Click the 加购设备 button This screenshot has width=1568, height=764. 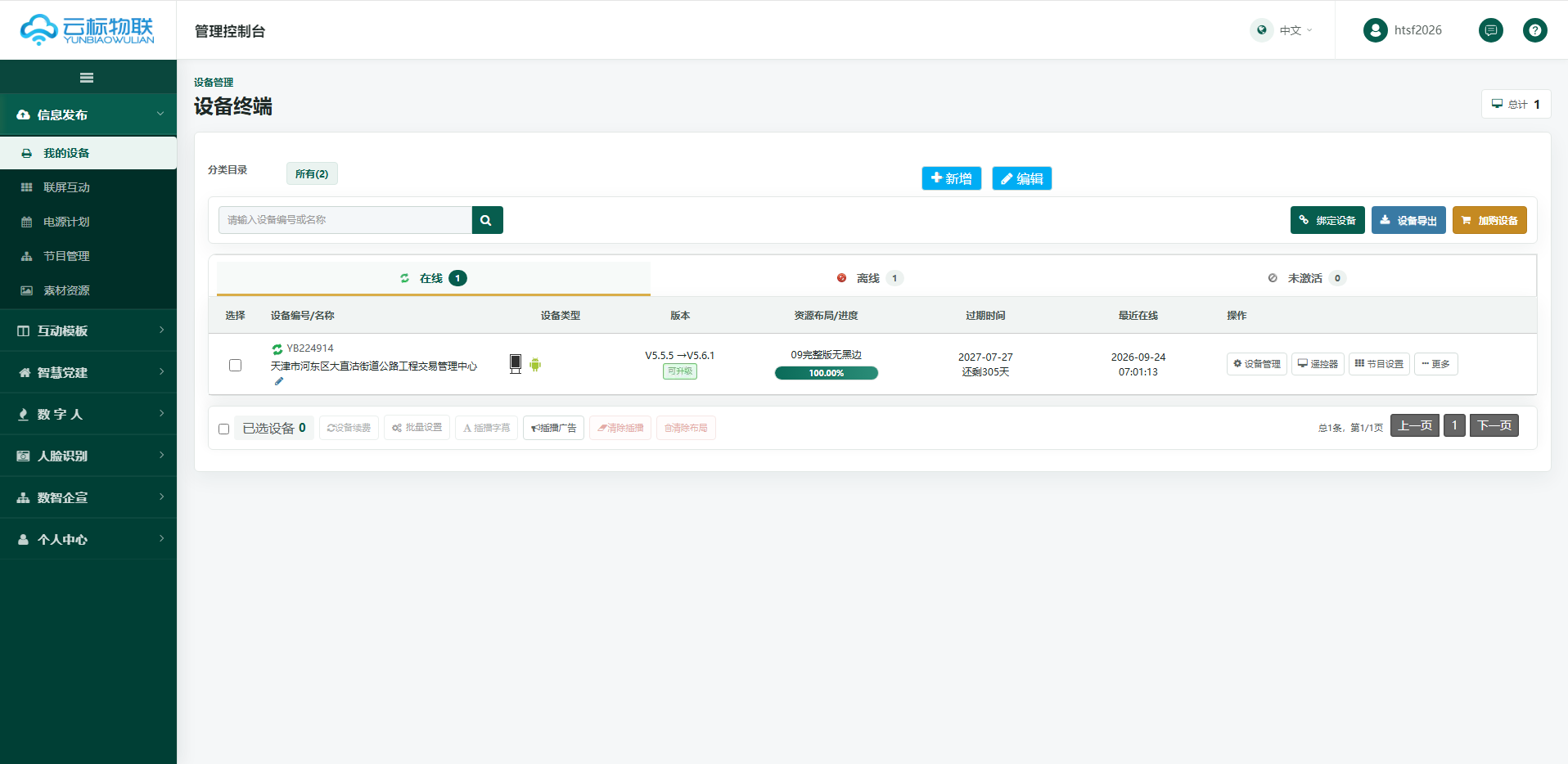tap(1489, 220)
